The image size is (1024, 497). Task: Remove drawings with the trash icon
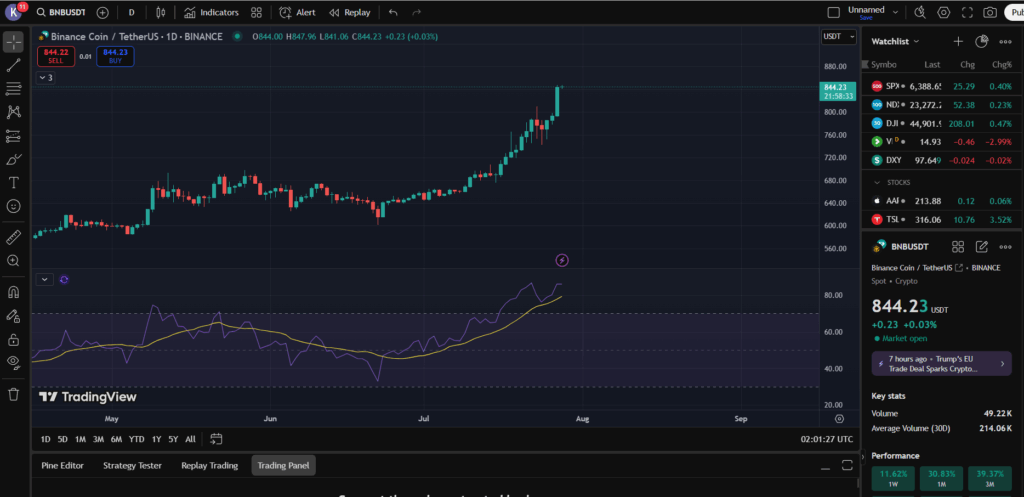click(14, 394)
